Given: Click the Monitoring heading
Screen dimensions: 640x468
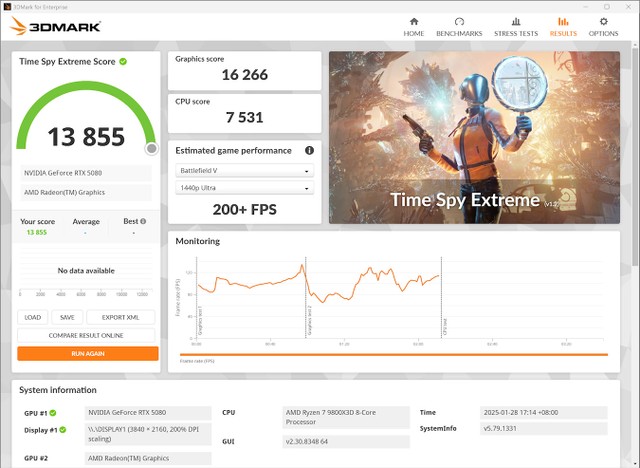Looking at the screenshot, I should 198,241.
